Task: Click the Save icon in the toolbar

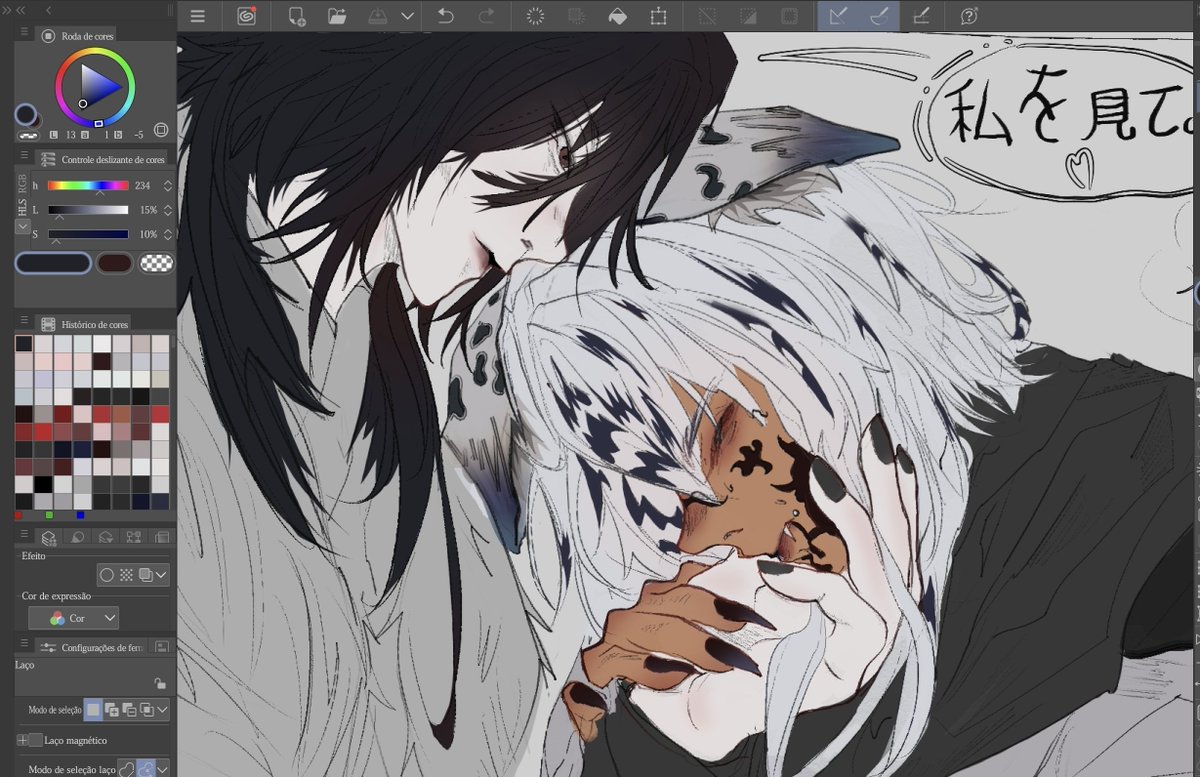Action: tap(377, 16)
